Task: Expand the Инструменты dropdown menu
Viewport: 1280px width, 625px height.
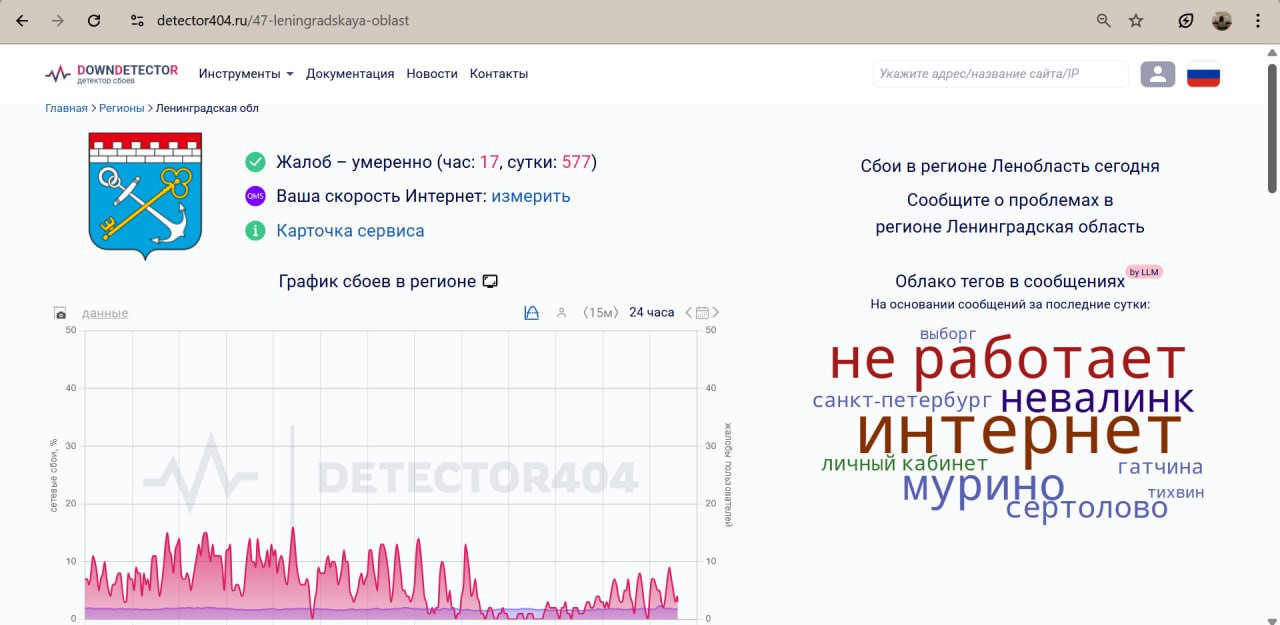Action: [246, 74]
